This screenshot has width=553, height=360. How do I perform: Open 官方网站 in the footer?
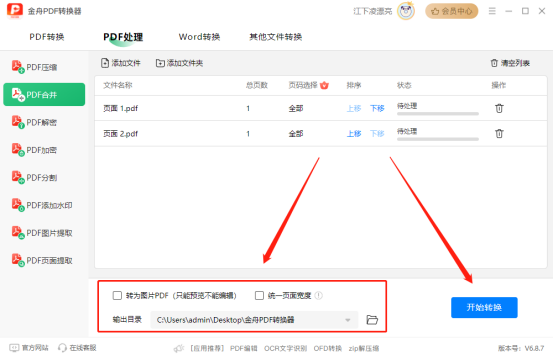tap(29, 348)
